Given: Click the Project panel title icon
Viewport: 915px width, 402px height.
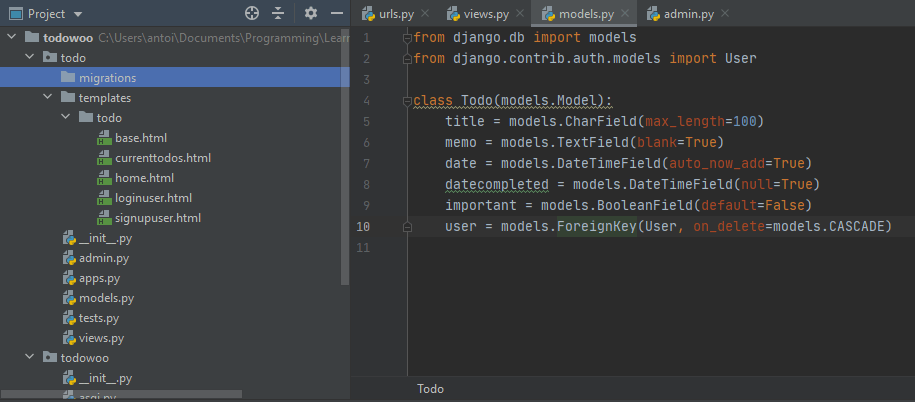Looking at the screenshot, I should tap(16, 13).
